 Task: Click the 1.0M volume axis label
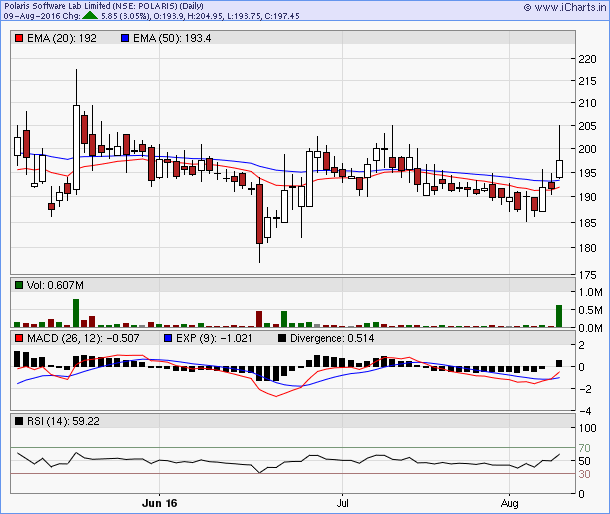click(591, 292)
